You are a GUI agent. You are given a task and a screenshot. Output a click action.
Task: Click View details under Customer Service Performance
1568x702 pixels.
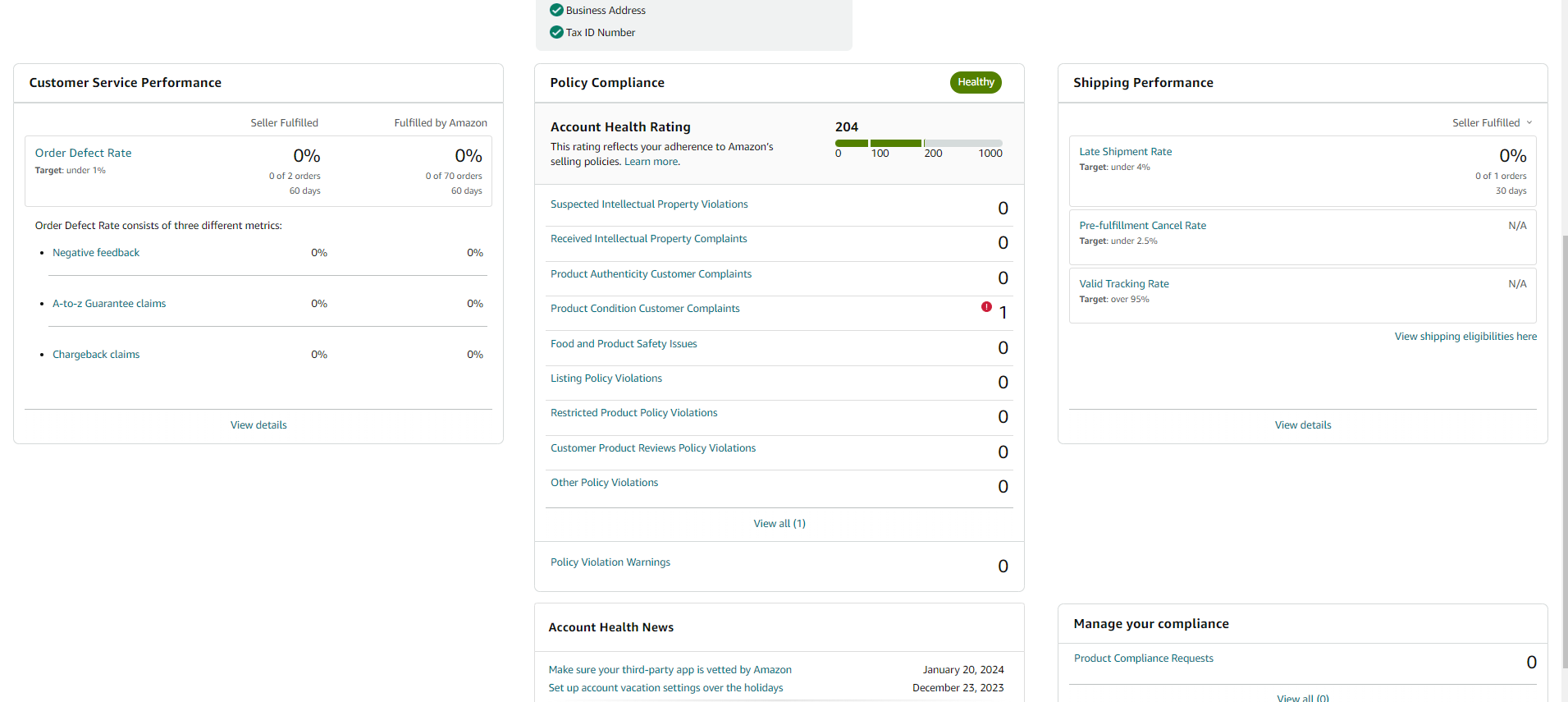[258, 425]
